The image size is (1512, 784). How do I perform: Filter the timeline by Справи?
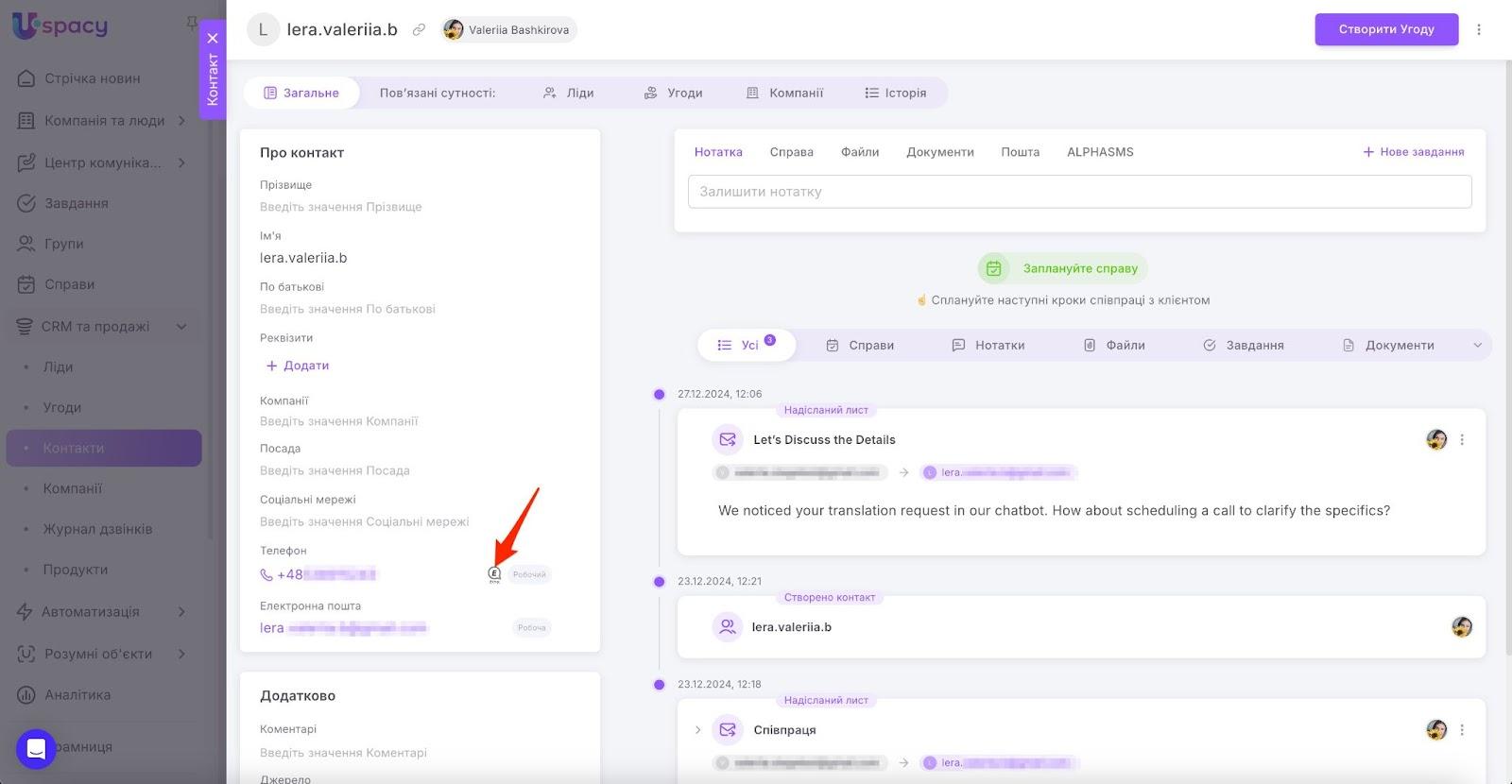tap(860, 346)
